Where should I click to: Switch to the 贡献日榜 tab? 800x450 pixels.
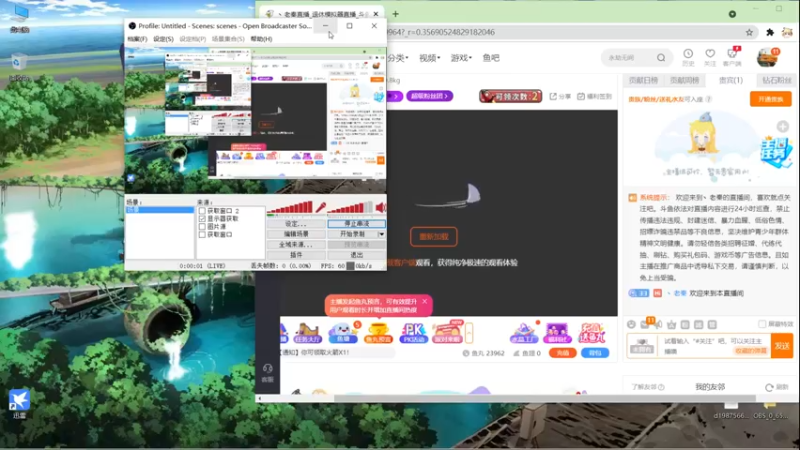coord(643,81)
